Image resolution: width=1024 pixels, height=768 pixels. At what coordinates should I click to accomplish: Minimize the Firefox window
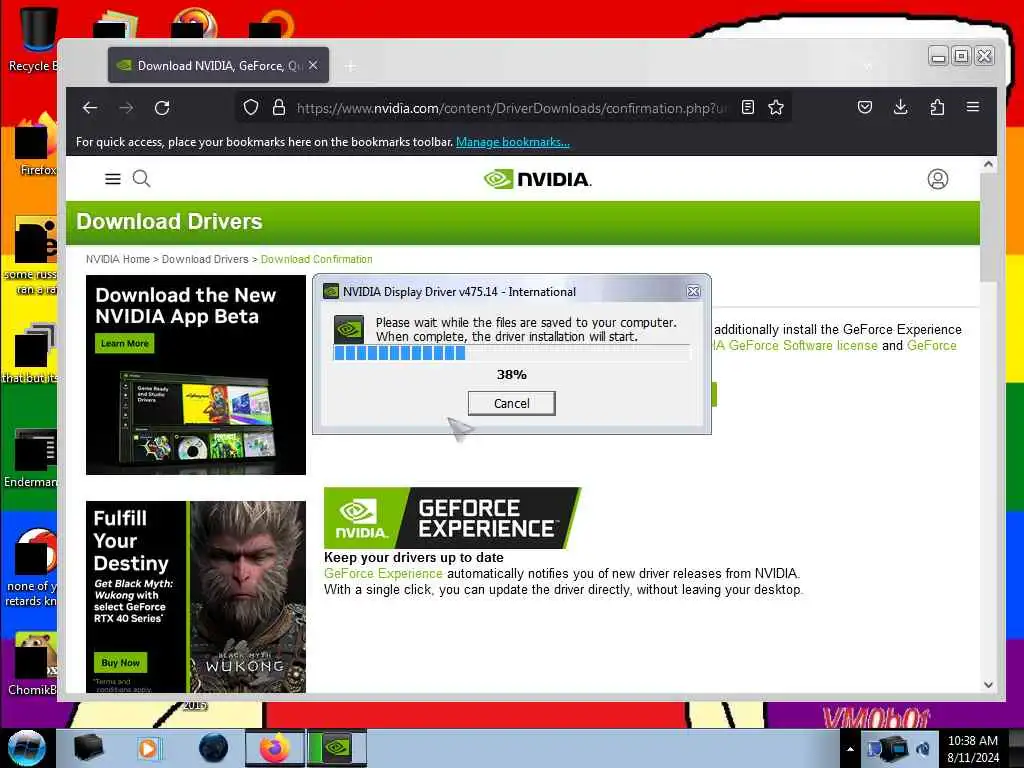pyautogui.click(x=938, y=57)
